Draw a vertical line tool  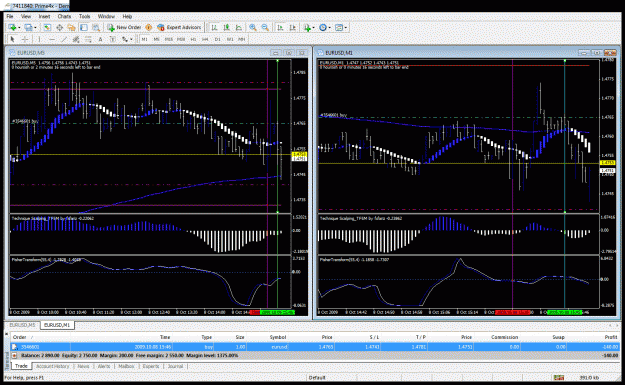click(x=39, y=39)
